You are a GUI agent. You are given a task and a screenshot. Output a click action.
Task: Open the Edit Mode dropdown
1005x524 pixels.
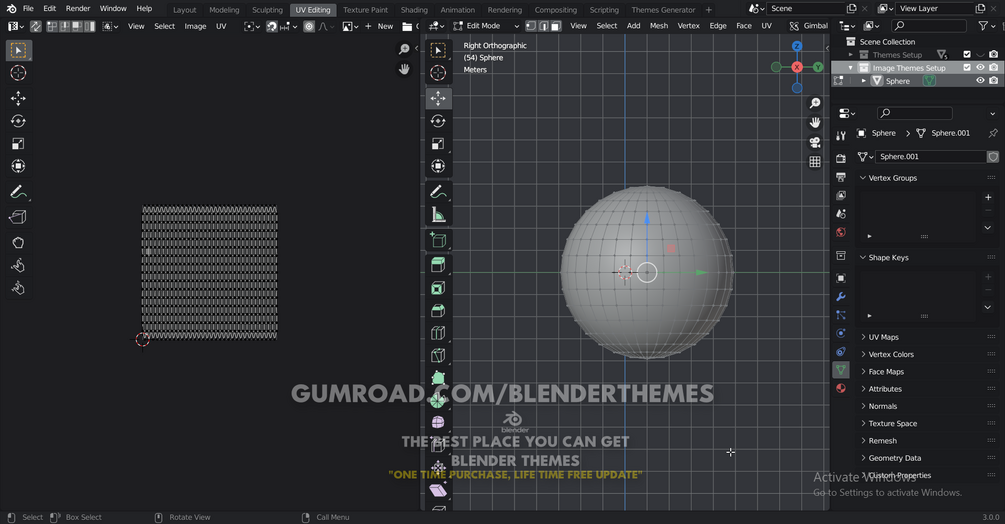486,26
